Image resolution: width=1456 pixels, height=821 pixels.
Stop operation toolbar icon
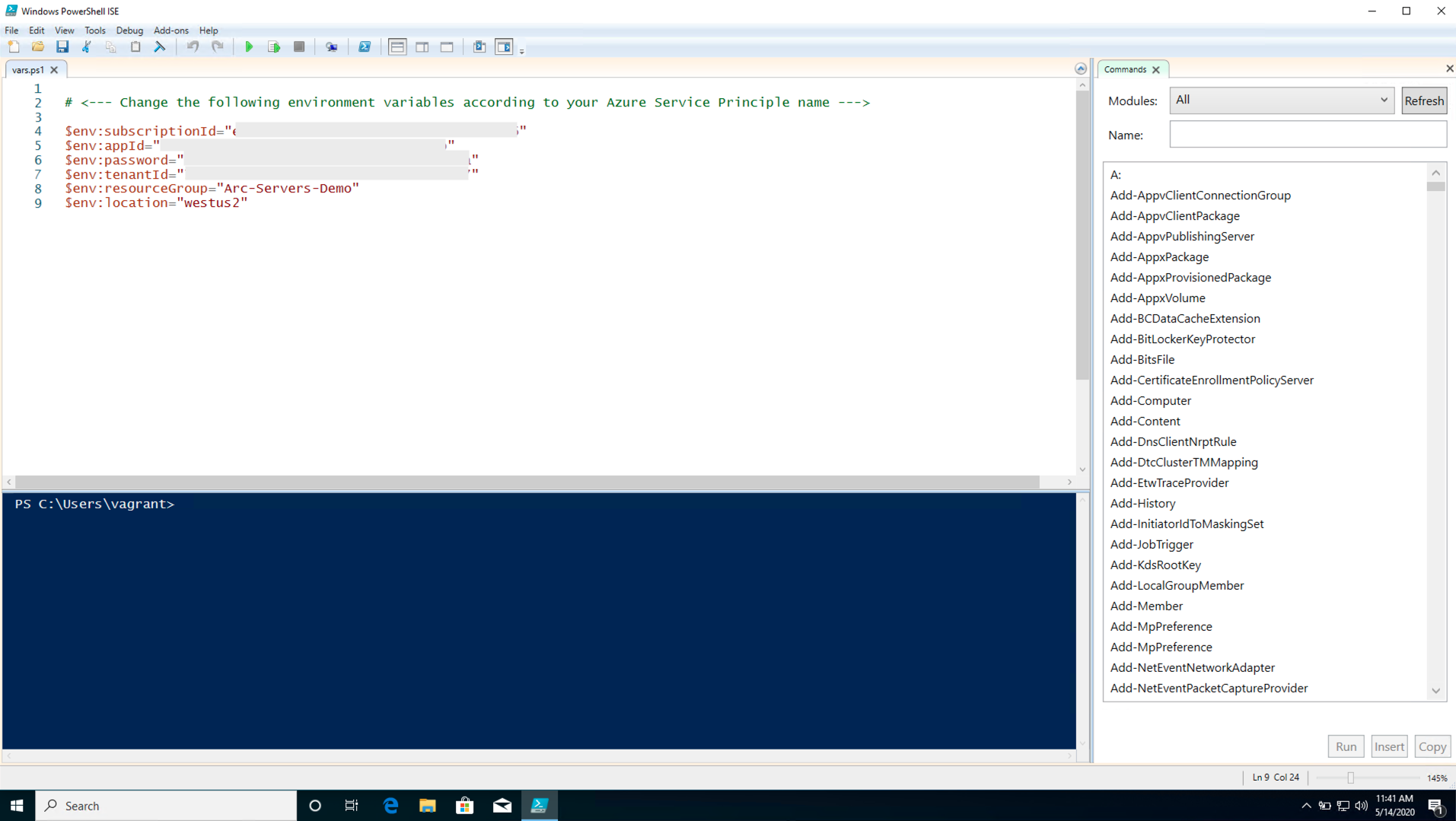click(299, 47)
